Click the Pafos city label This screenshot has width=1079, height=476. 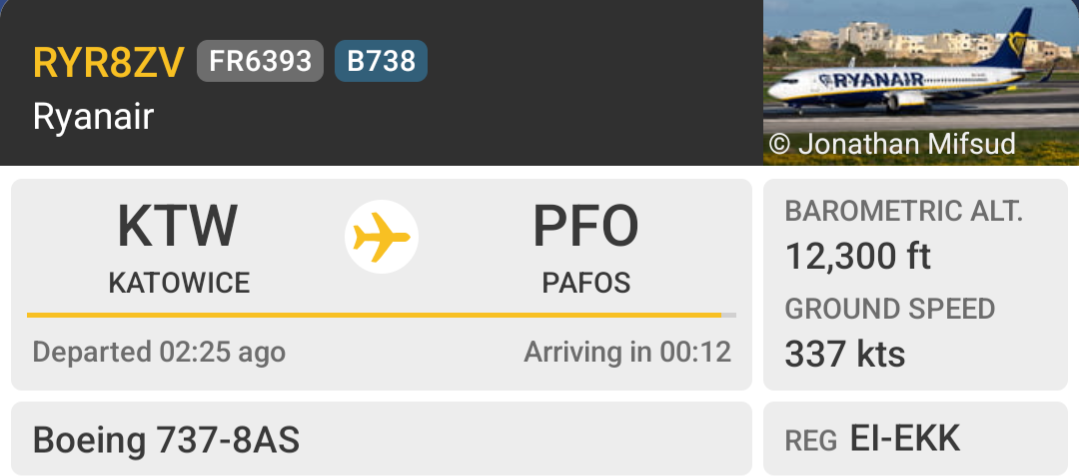(586, 283)
